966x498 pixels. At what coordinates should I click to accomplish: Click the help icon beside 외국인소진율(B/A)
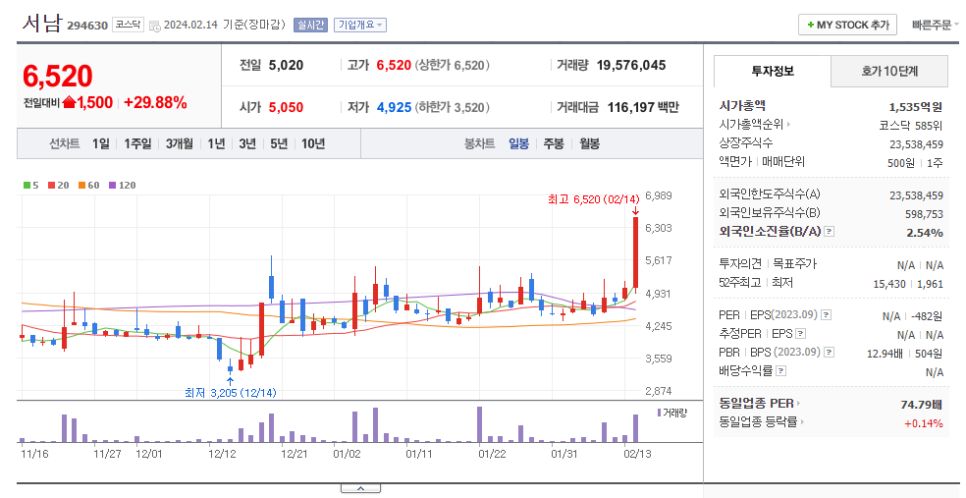click(828, 232)
